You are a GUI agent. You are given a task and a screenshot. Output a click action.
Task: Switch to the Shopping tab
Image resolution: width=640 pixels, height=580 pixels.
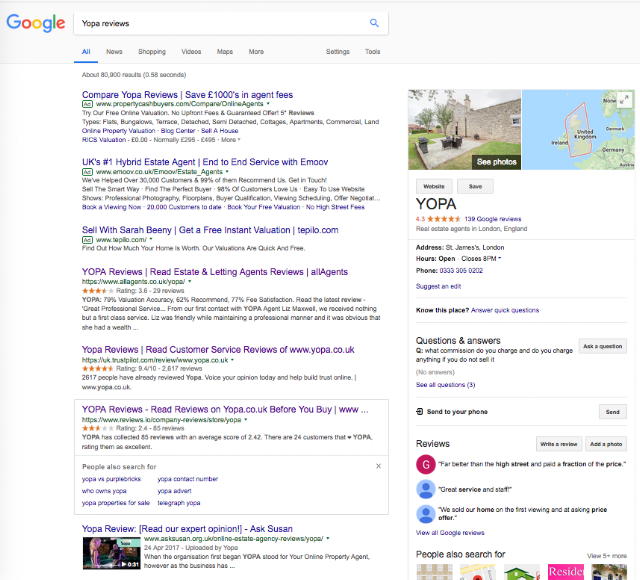click(152, 52)
